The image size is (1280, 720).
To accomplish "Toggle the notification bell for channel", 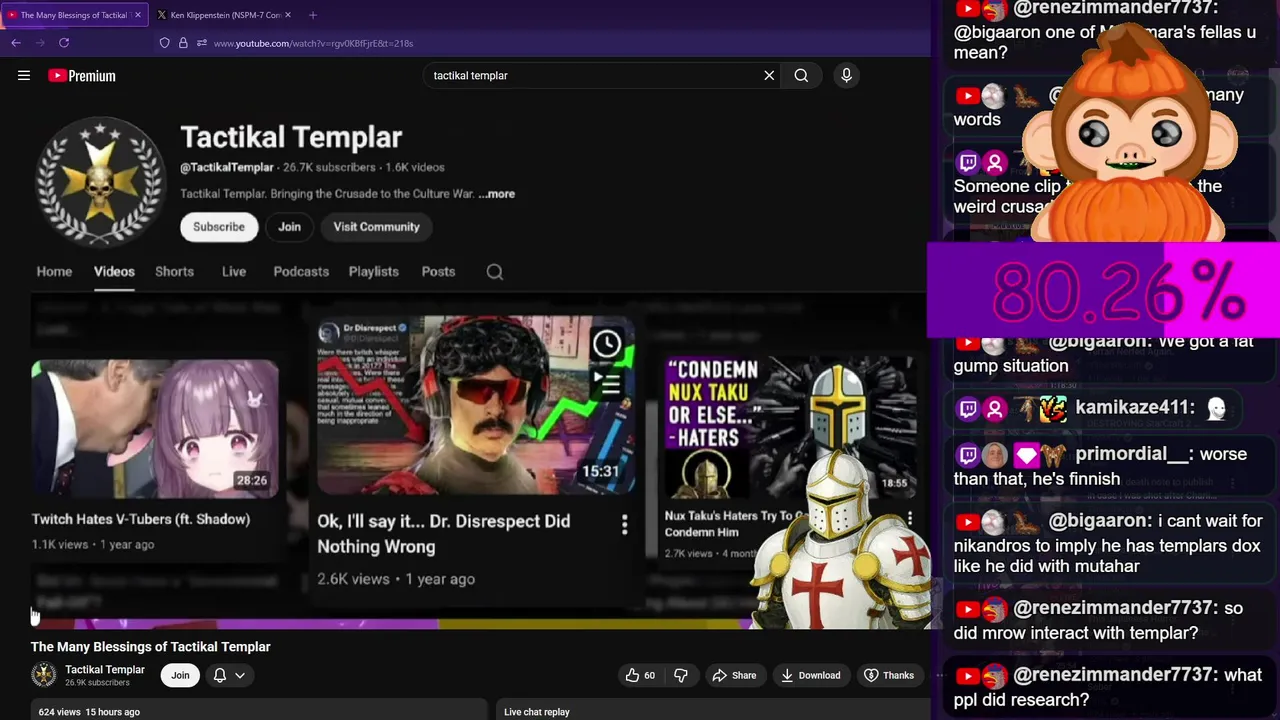I will tap(220, 675).
